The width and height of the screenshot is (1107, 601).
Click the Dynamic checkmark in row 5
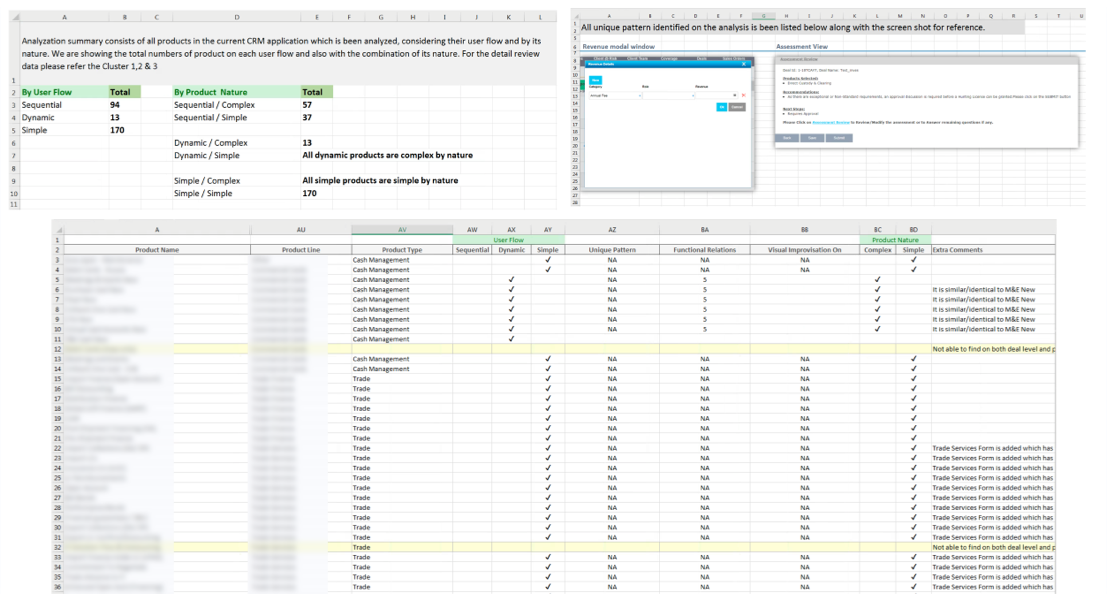511,280
